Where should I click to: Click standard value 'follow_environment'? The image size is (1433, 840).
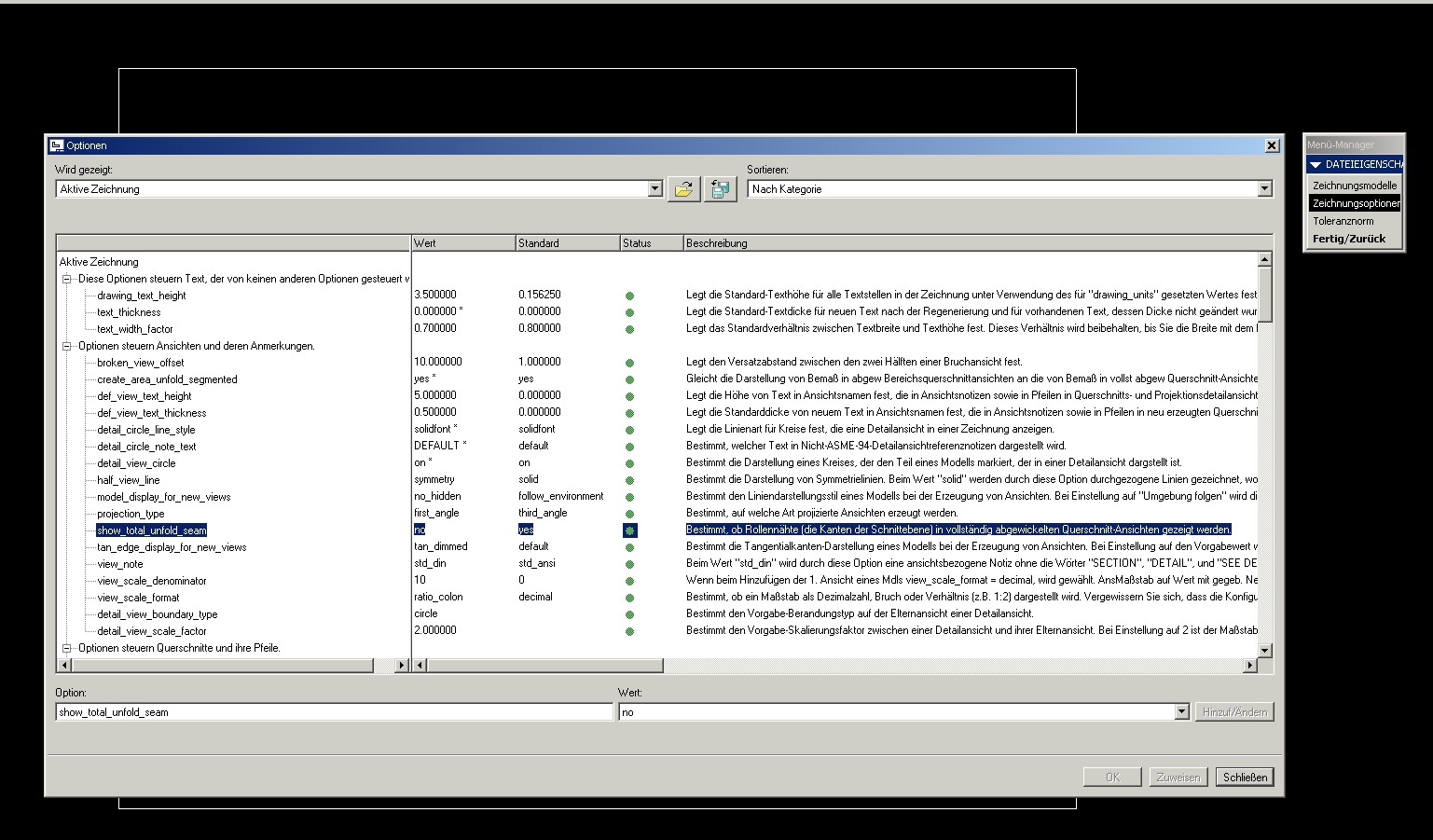pos(561,496)
